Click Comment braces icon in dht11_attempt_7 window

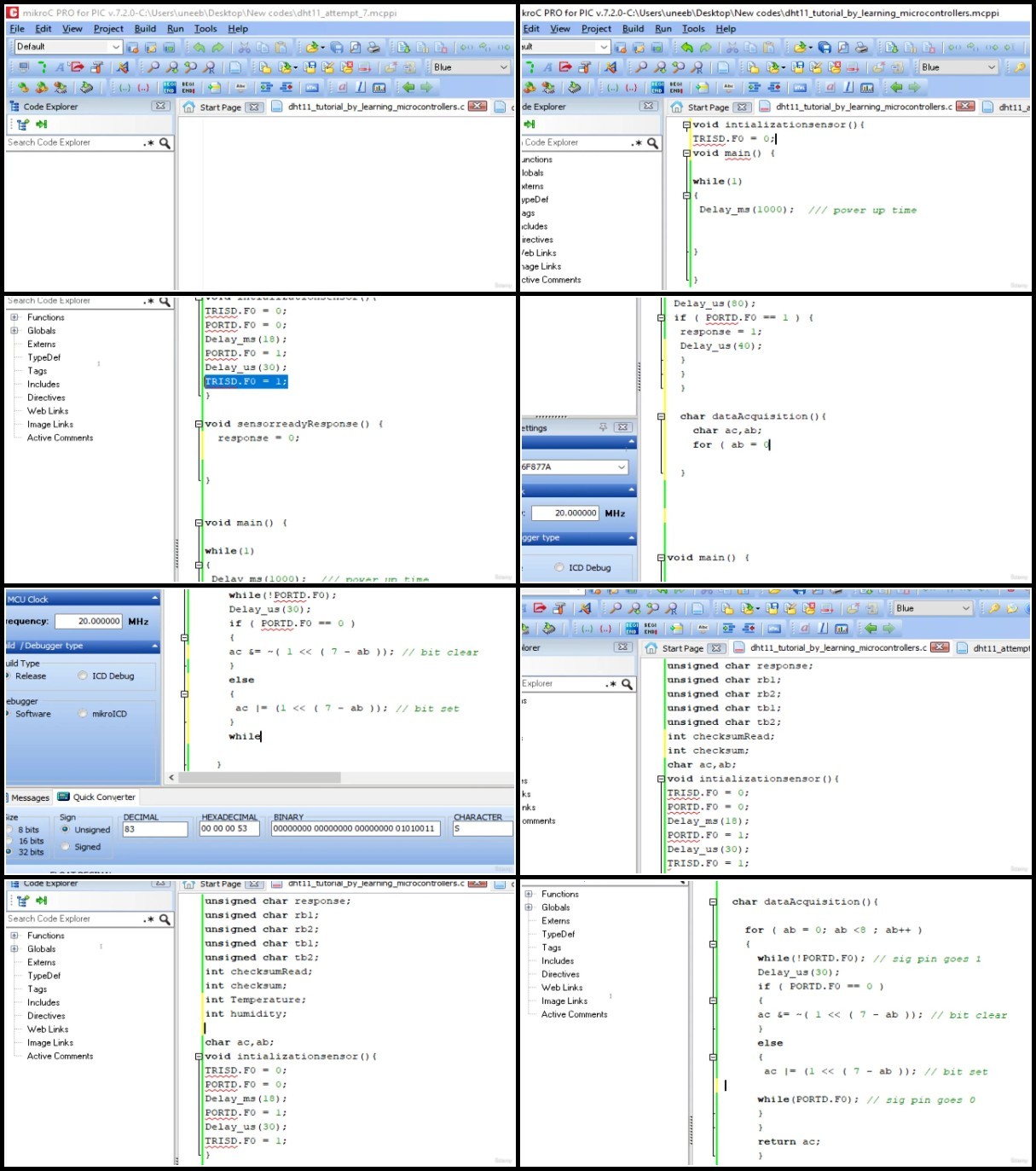point(124,87)
